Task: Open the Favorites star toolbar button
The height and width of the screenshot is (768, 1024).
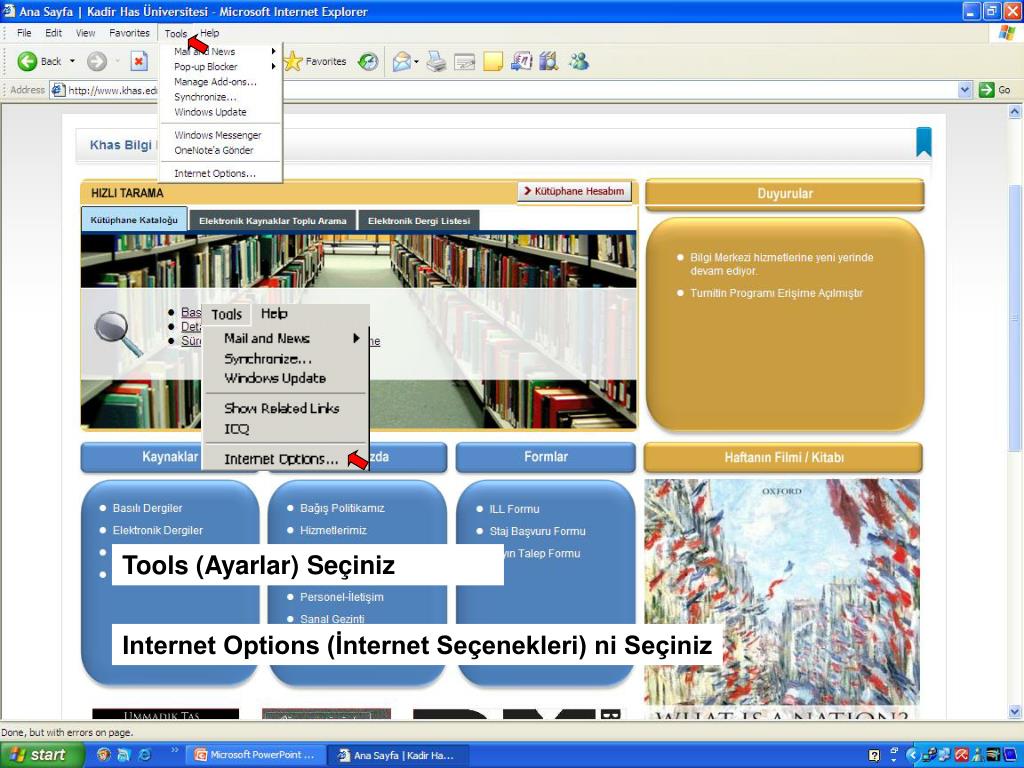Action: 315,61
